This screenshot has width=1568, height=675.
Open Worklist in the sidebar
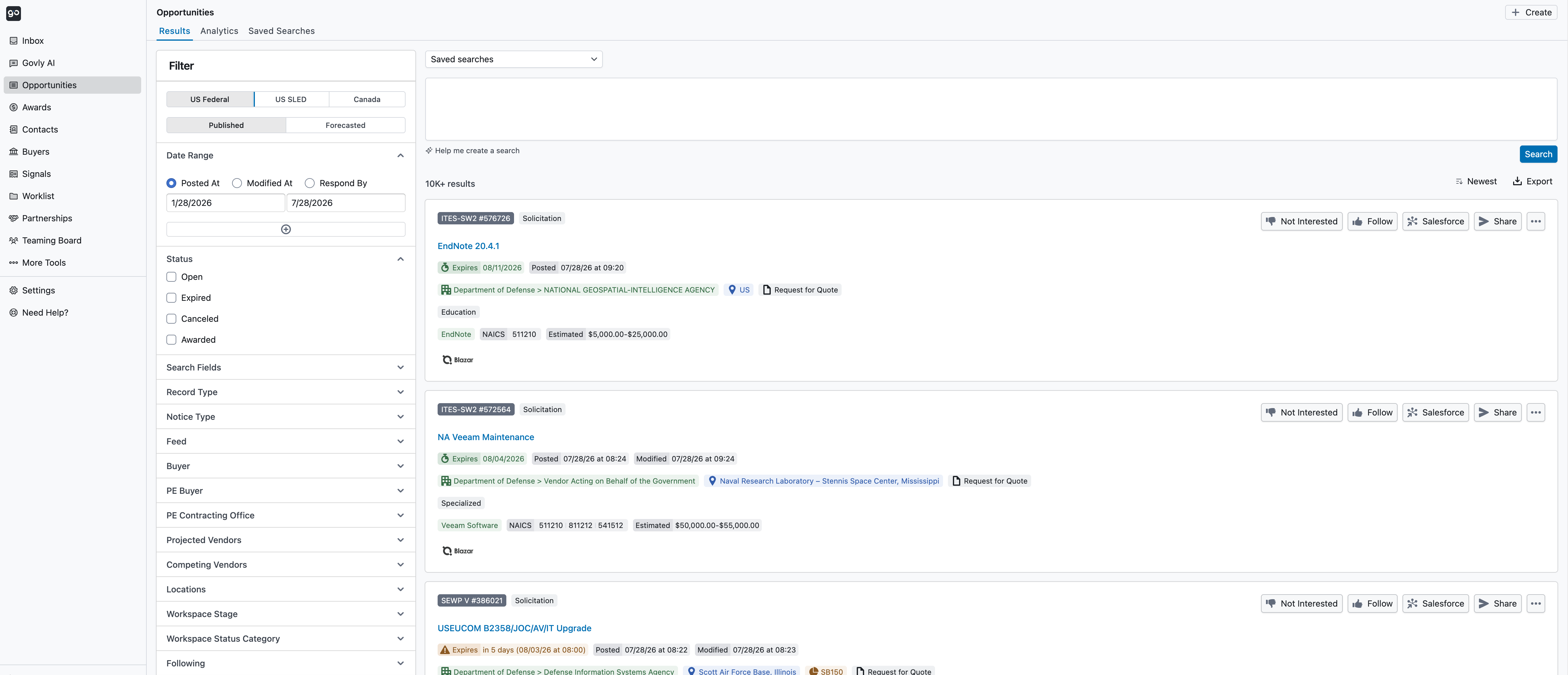pos(72,196)
